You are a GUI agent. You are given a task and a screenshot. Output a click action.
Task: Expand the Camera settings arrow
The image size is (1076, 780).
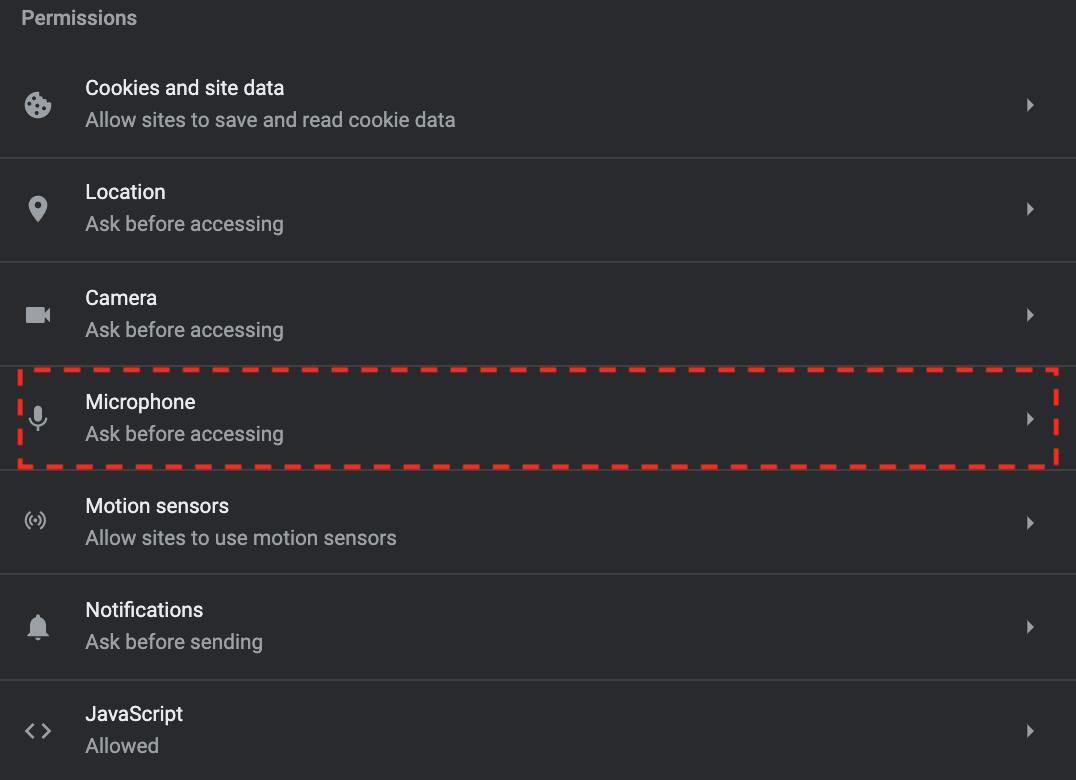pos(1030,315)
